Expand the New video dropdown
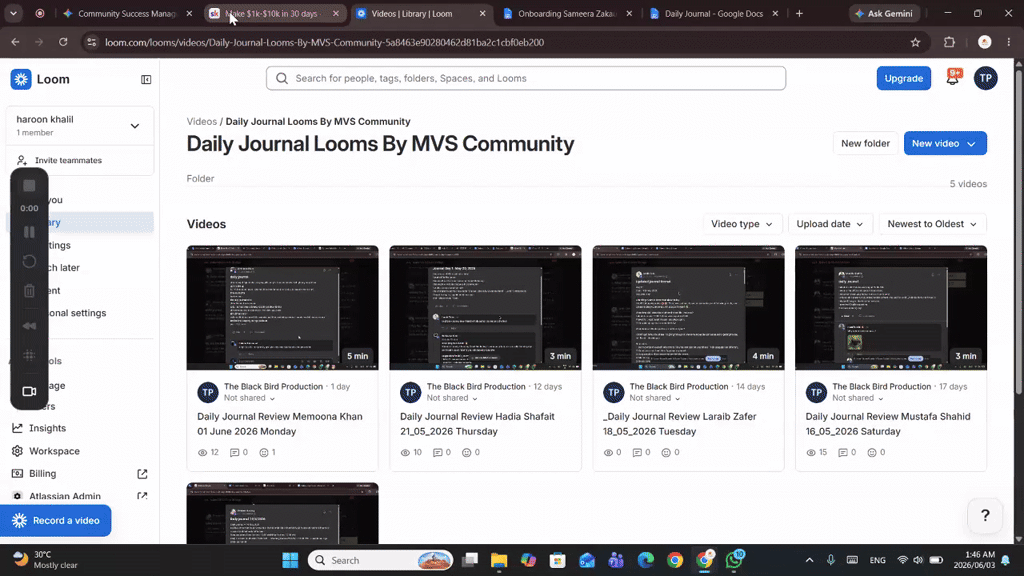 [x=972, y=144]
